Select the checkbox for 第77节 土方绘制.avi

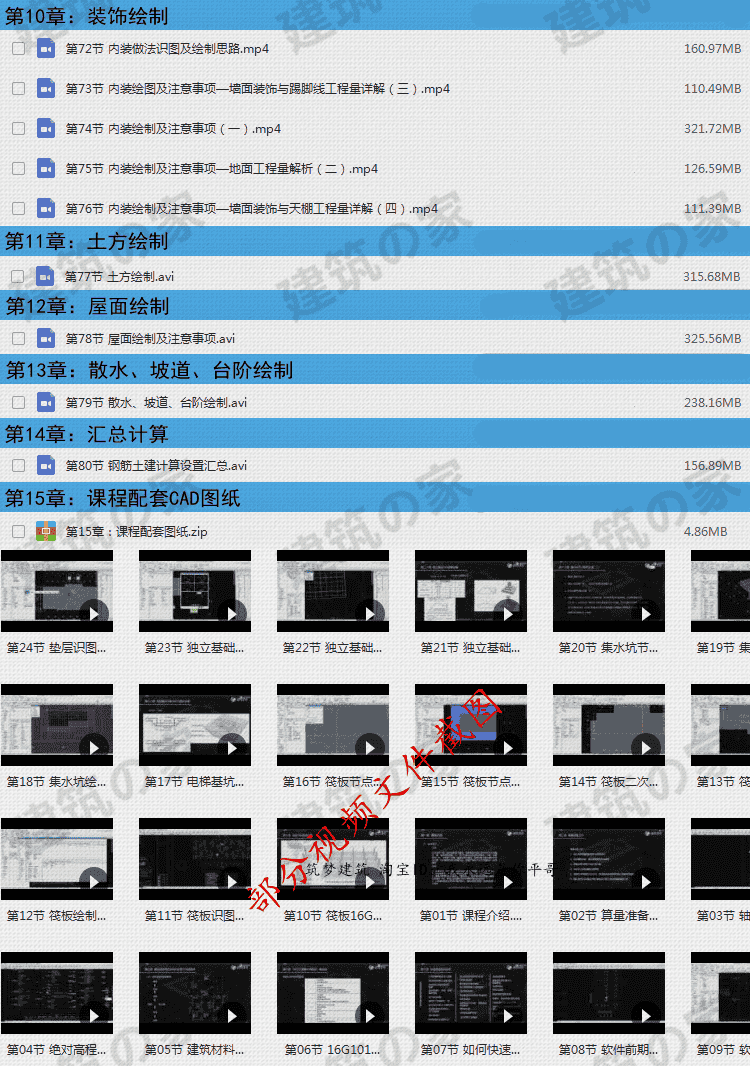pyautogui.click(x=18, y=277)
